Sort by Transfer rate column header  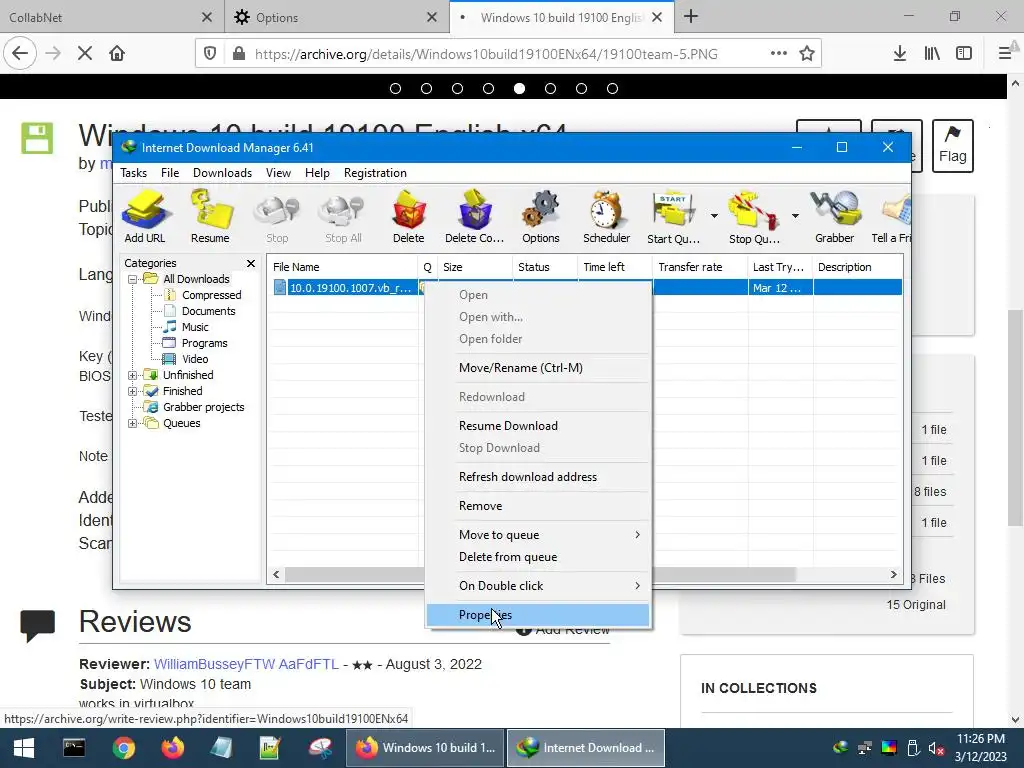tap(699, 267)
